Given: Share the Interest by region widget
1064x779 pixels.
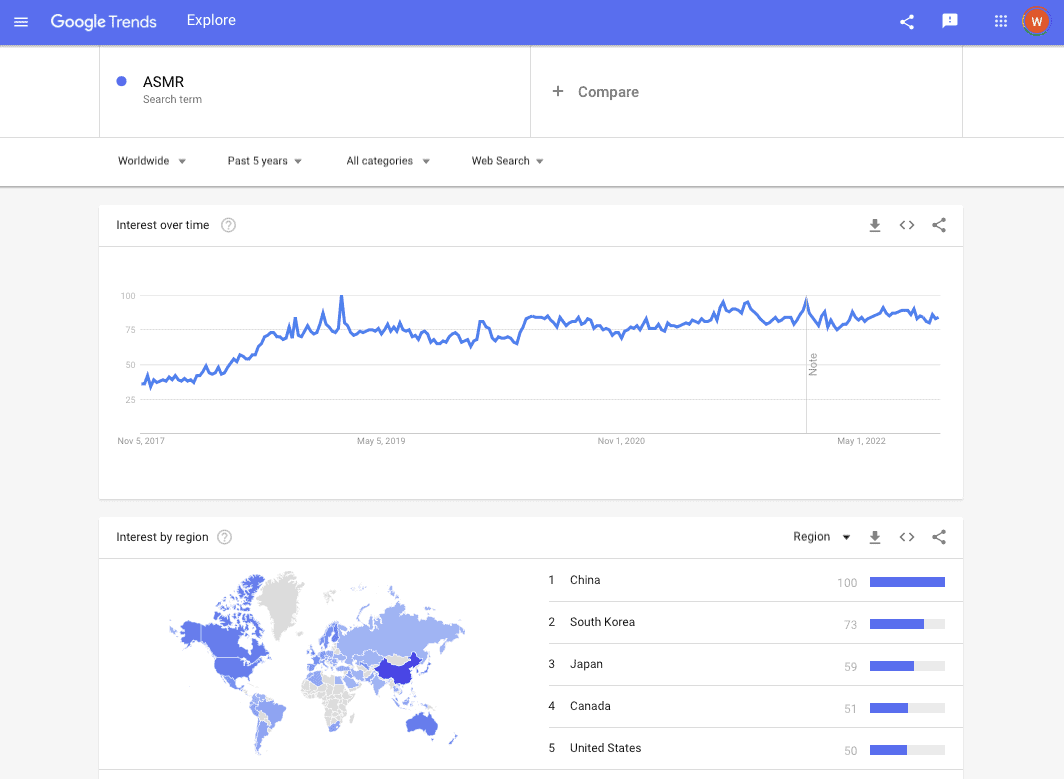Looking at the screenshot, I should pyautogui.click(x=938, y=537).
